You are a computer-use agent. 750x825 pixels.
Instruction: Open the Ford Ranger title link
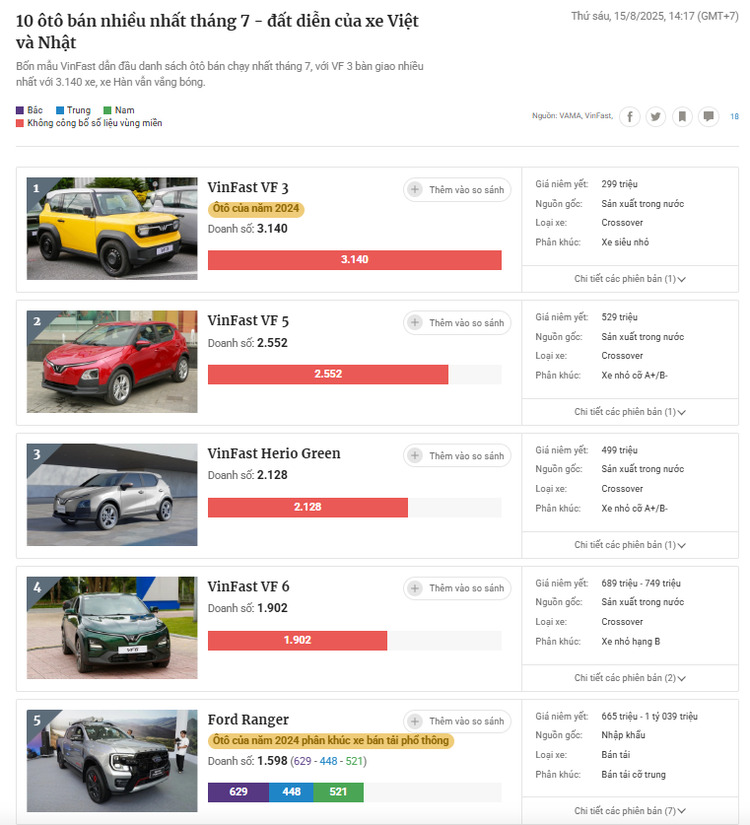248,720
